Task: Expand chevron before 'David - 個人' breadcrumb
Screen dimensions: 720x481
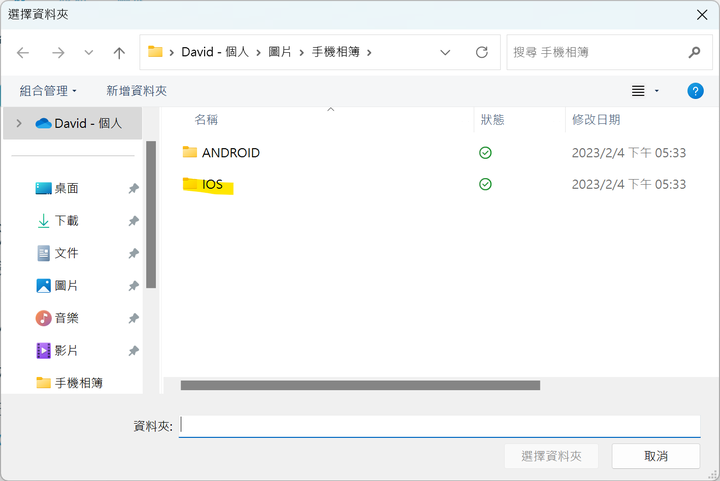Action: coord(172,53)
